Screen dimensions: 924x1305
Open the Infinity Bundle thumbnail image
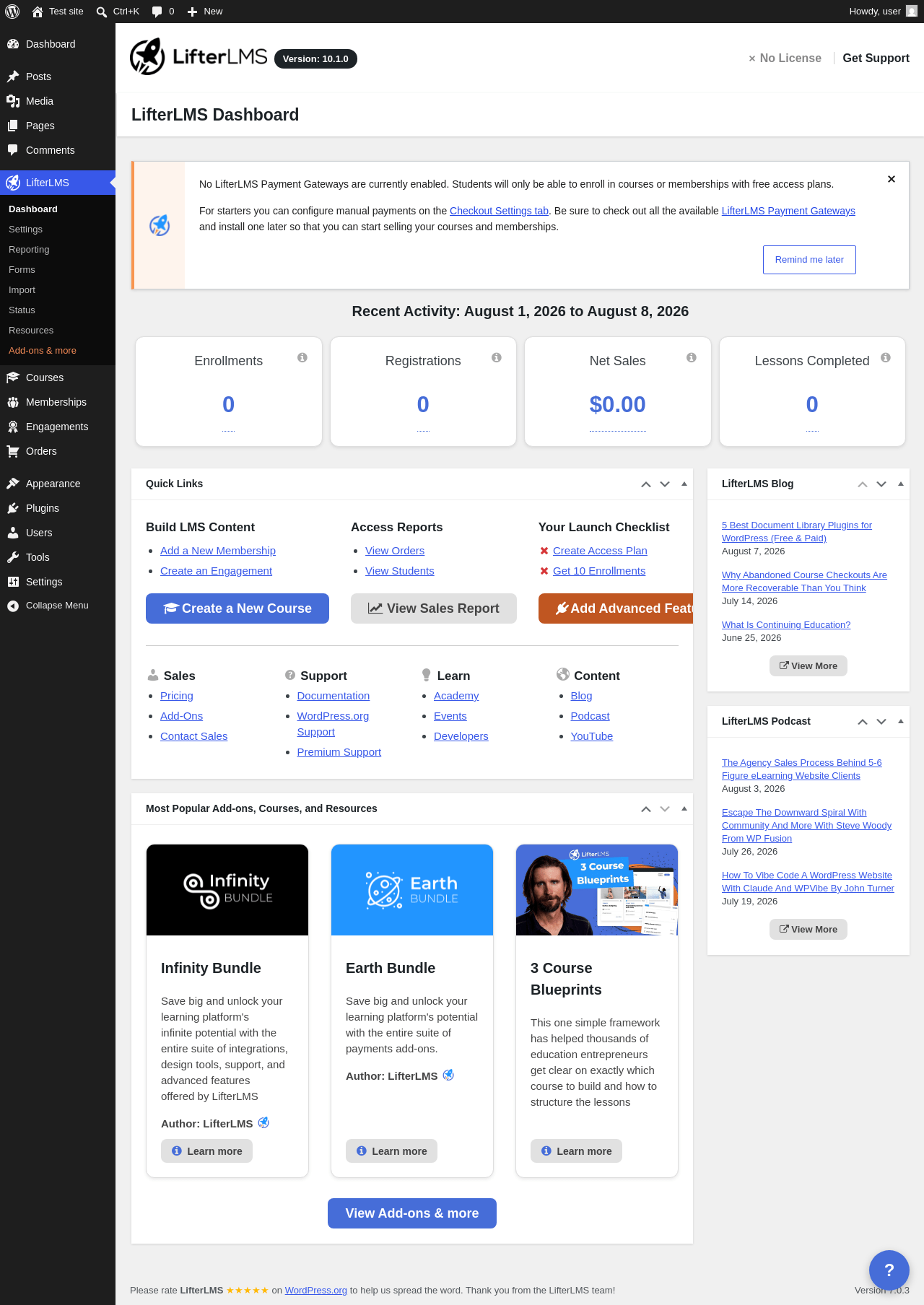pyautogui.click(x=227, y=890)
